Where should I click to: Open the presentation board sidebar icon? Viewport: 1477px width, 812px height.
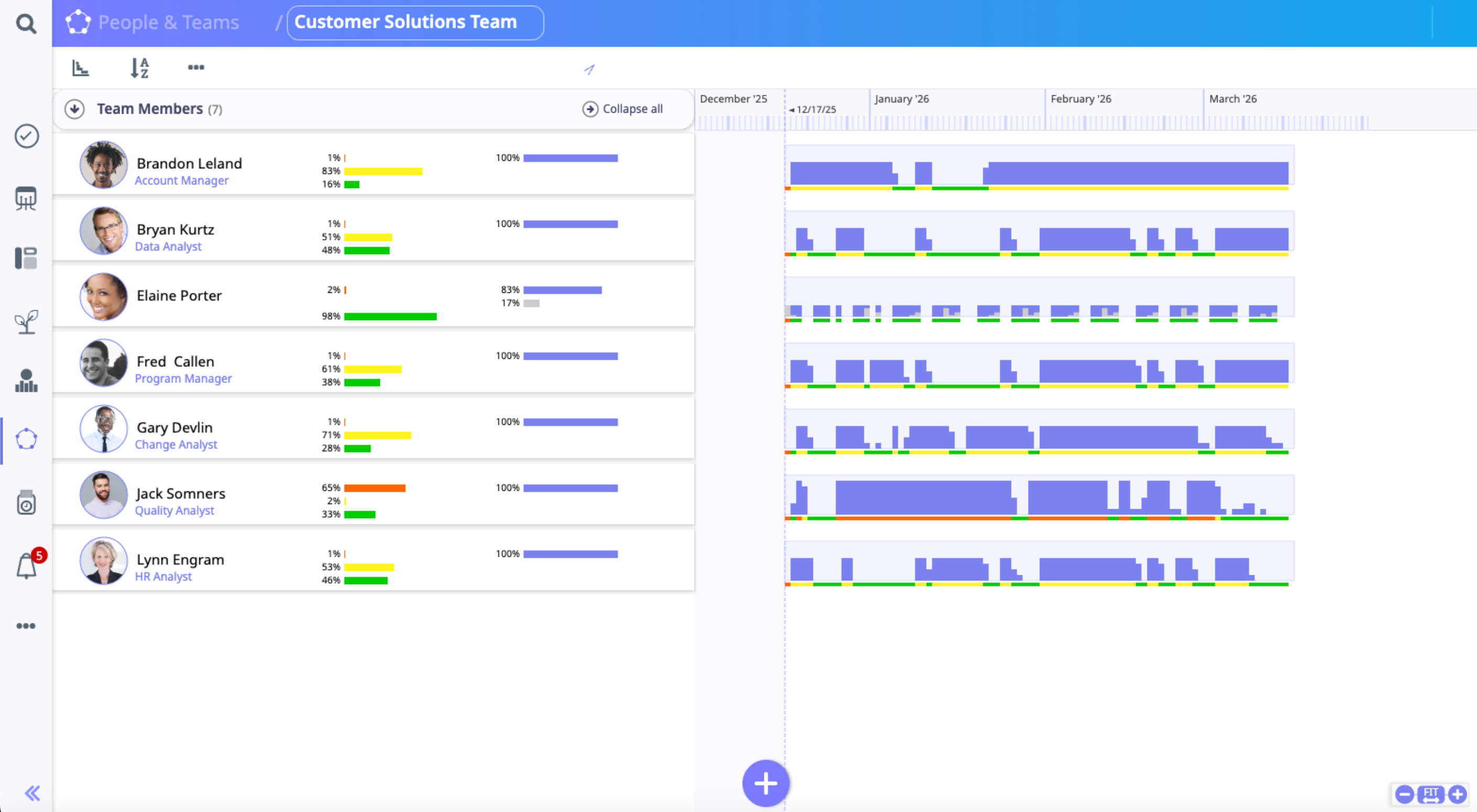[x=26, y=199]
